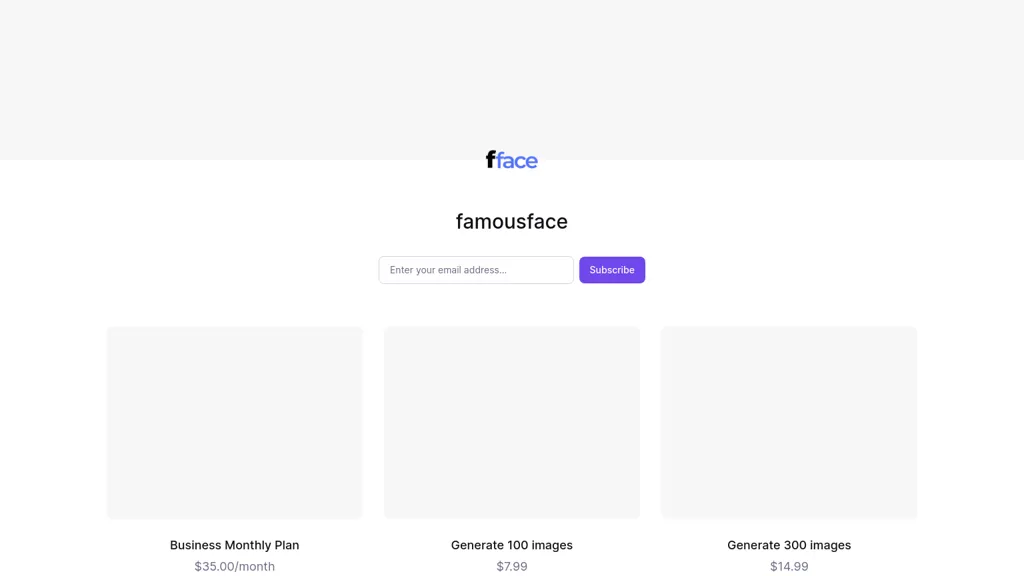
Task: Select the Generate 300 images title link
Action: pyautogui.click(x=789, y=545)
